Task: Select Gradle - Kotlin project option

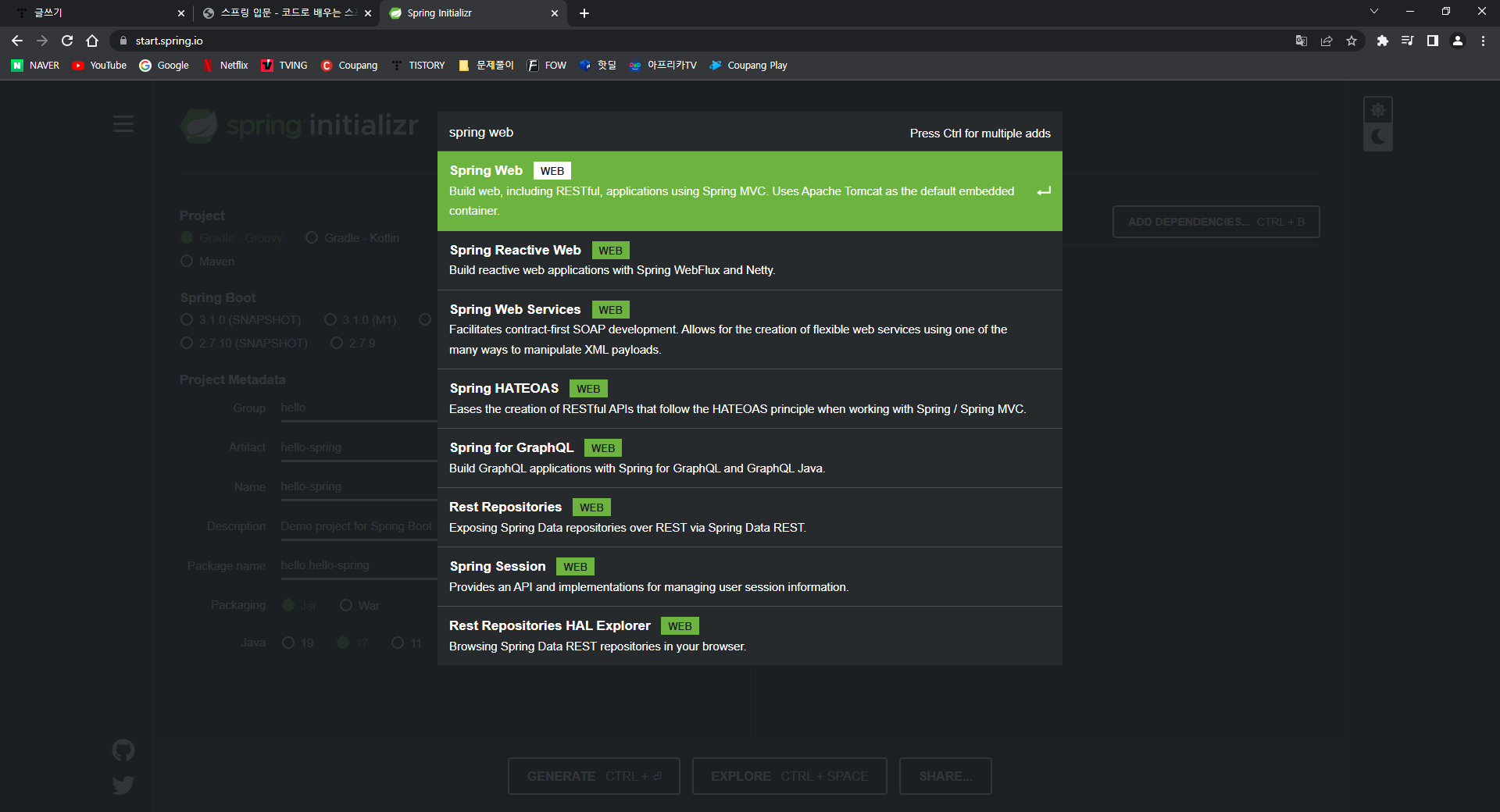Action: click(x=352, y=238)
